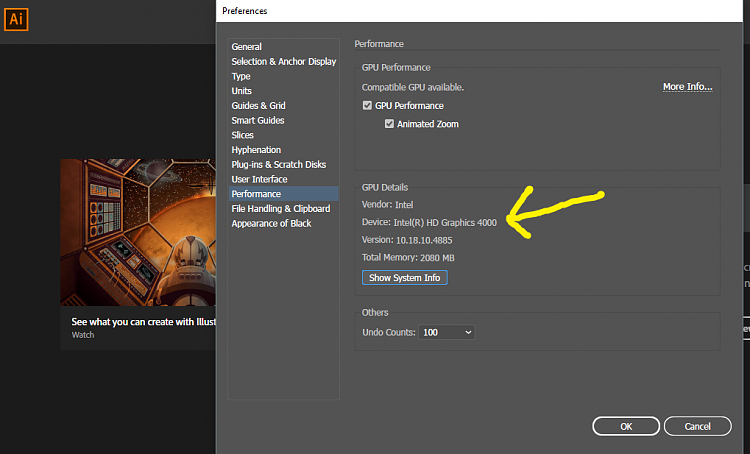Open Selection & Anchor Display preferences
This screenshot has width=750, height=454.
(284, 62)
